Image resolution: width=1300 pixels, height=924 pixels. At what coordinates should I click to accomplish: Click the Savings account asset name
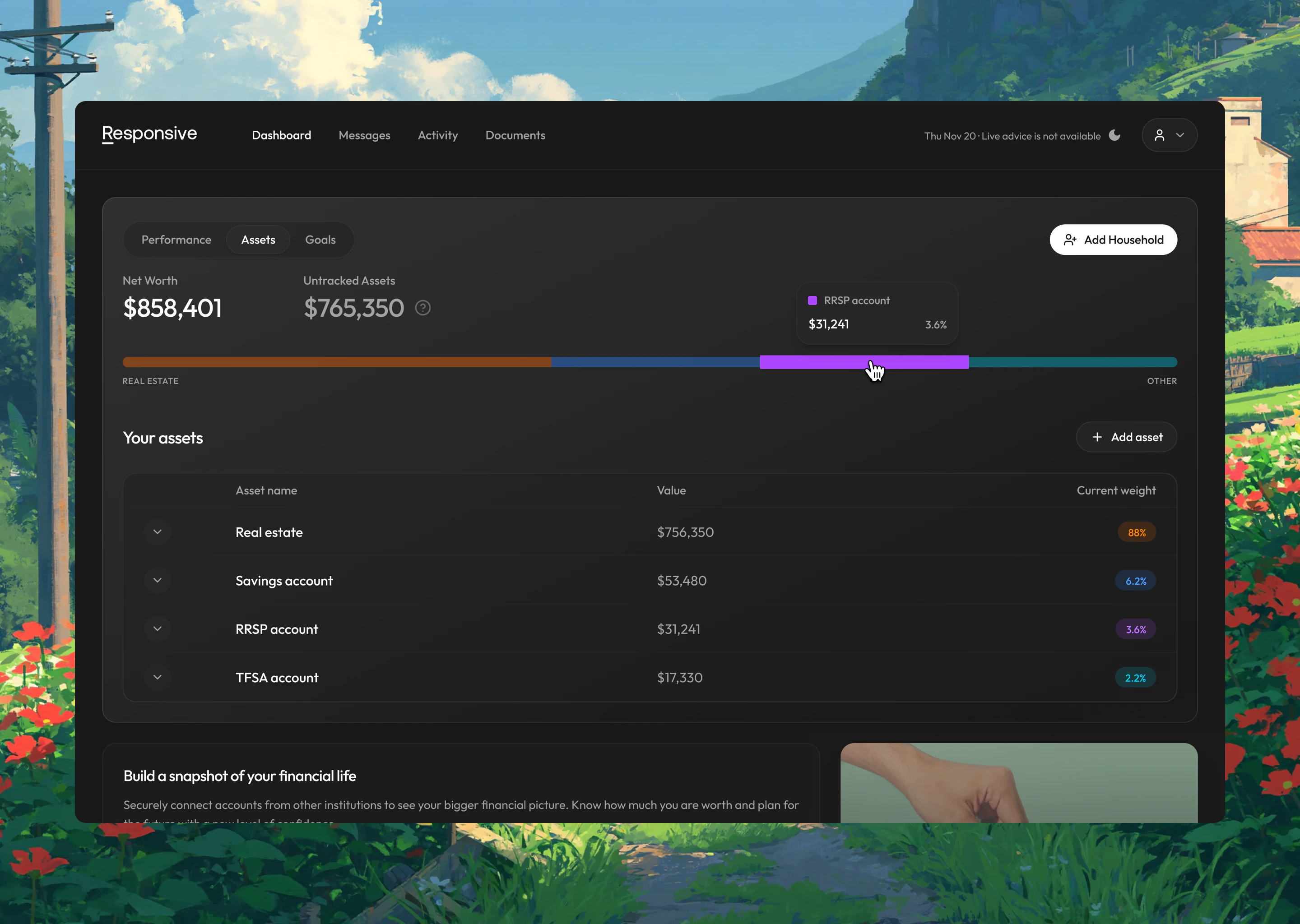(x=284, y=580)
